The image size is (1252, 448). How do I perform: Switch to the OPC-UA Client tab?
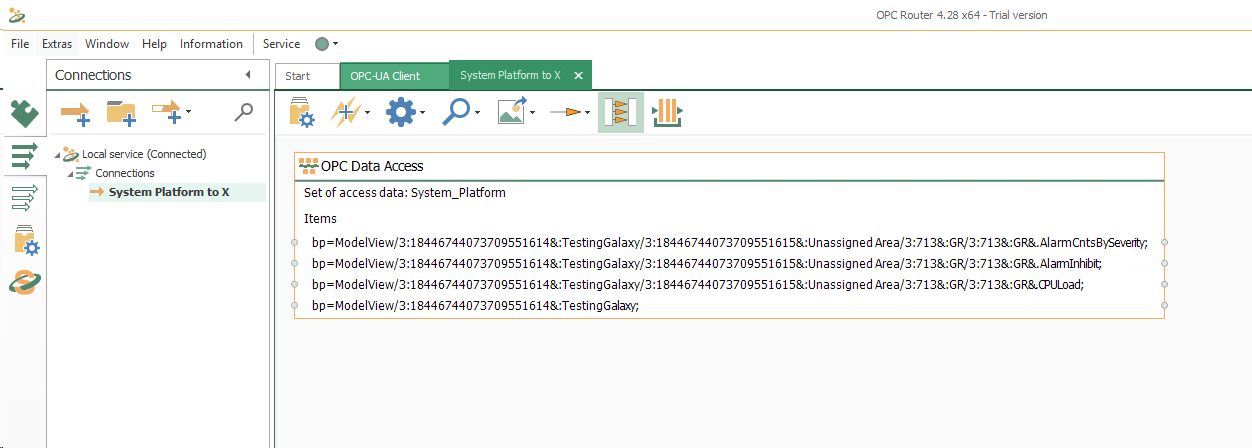point(394,76)
